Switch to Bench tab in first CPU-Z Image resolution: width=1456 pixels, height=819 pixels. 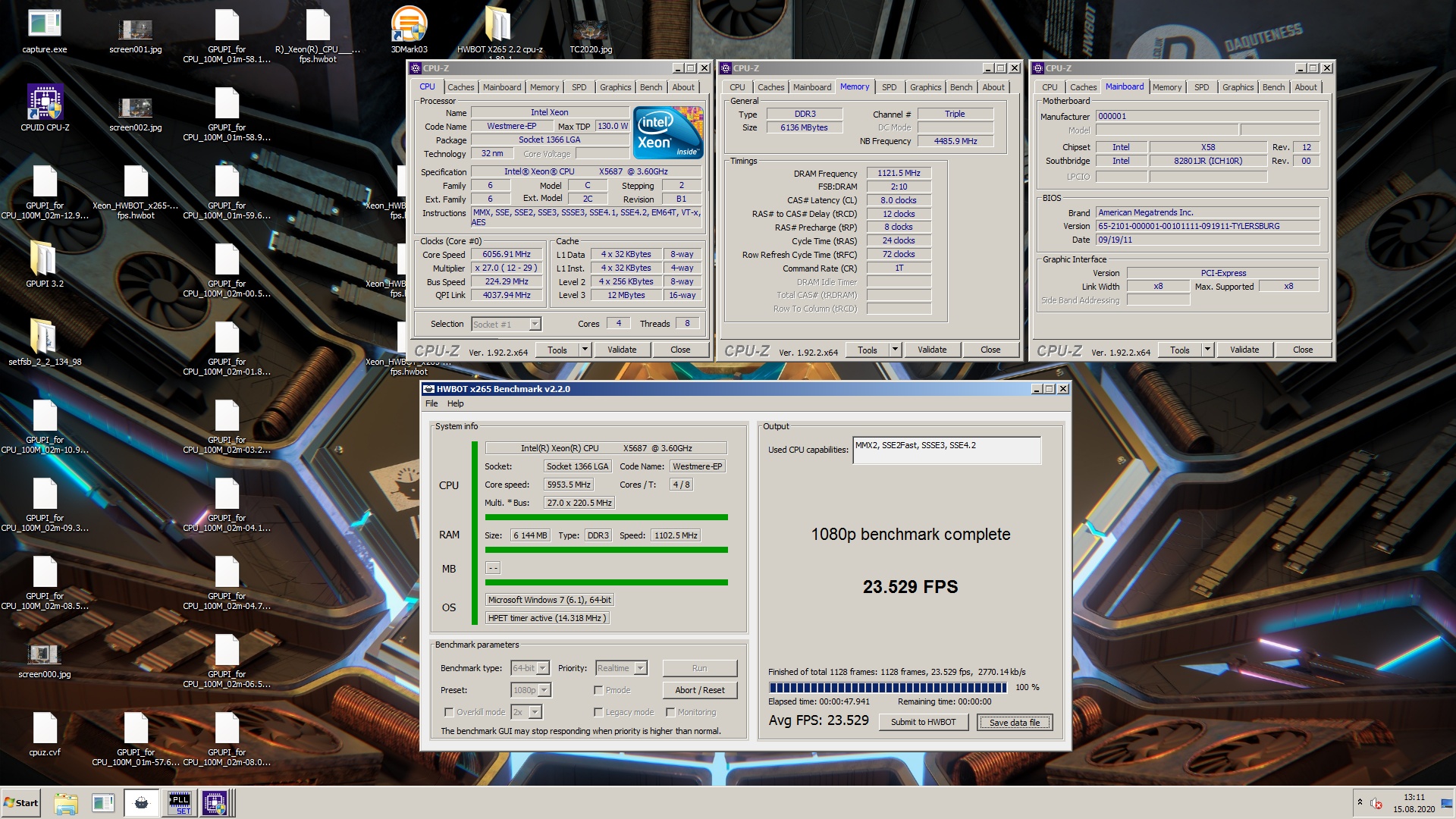[651, 87]
